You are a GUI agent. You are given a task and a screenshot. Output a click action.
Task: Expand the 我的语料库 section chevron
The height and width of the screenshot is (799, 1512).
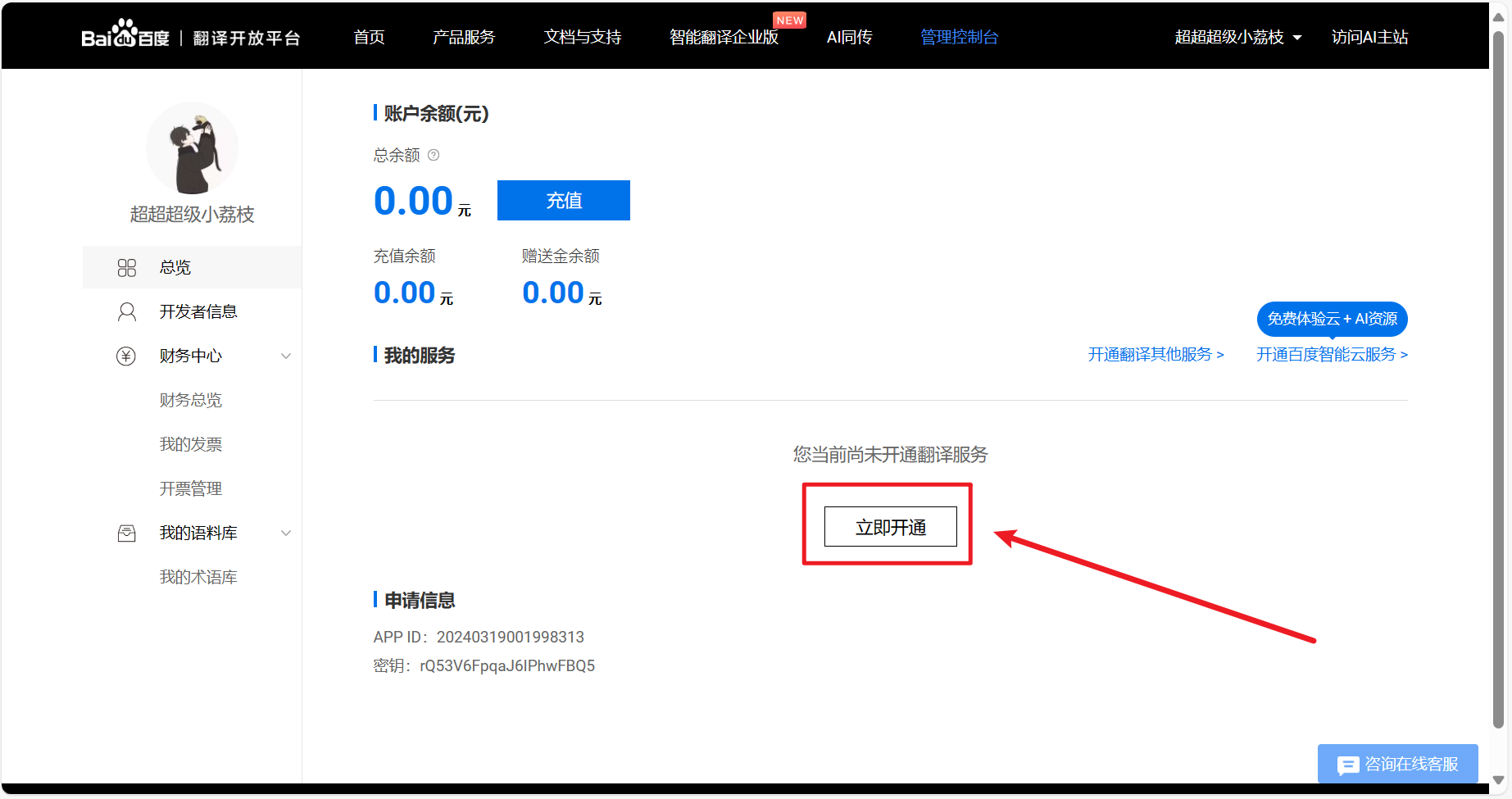(x=286, y=533)
